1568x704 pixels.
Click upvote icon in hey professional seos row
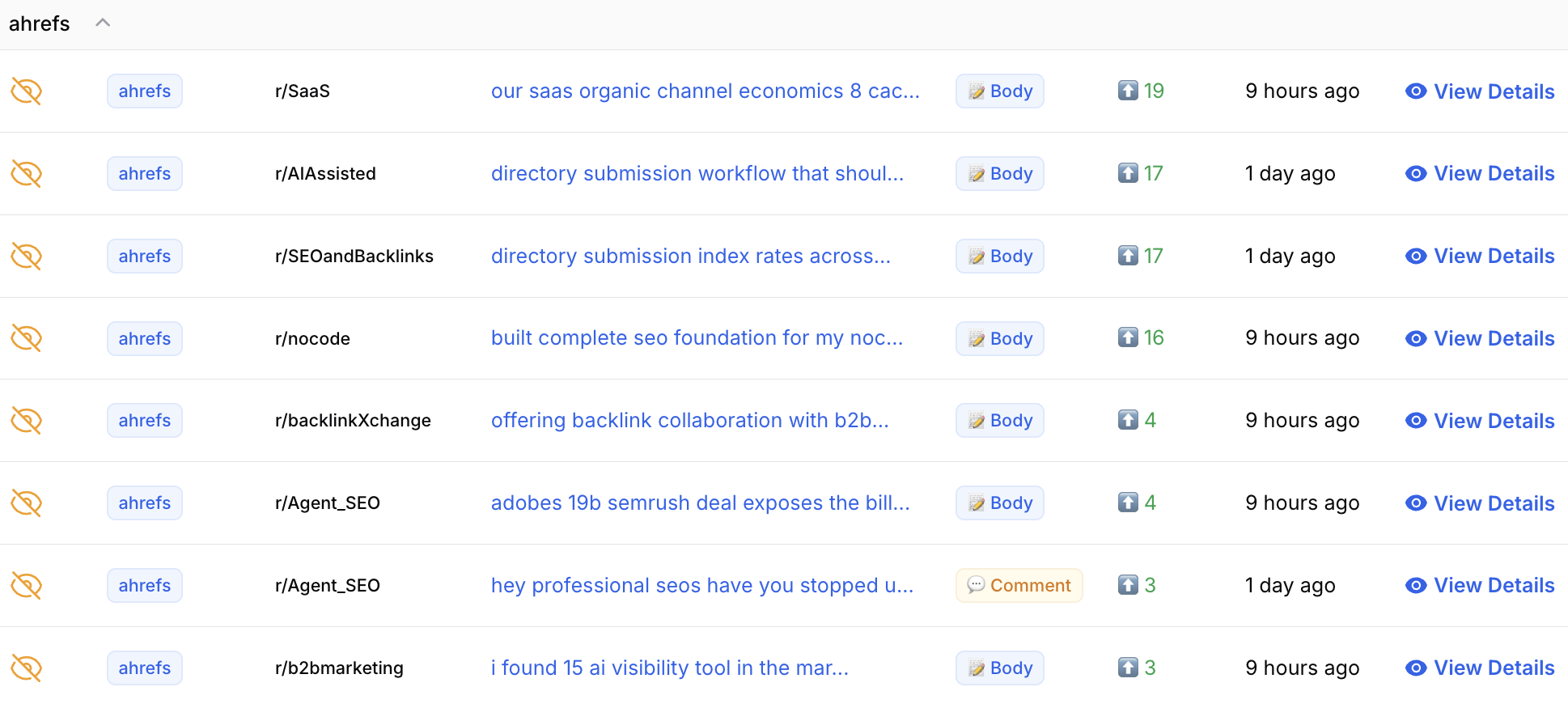click(x=1128, y=585)
